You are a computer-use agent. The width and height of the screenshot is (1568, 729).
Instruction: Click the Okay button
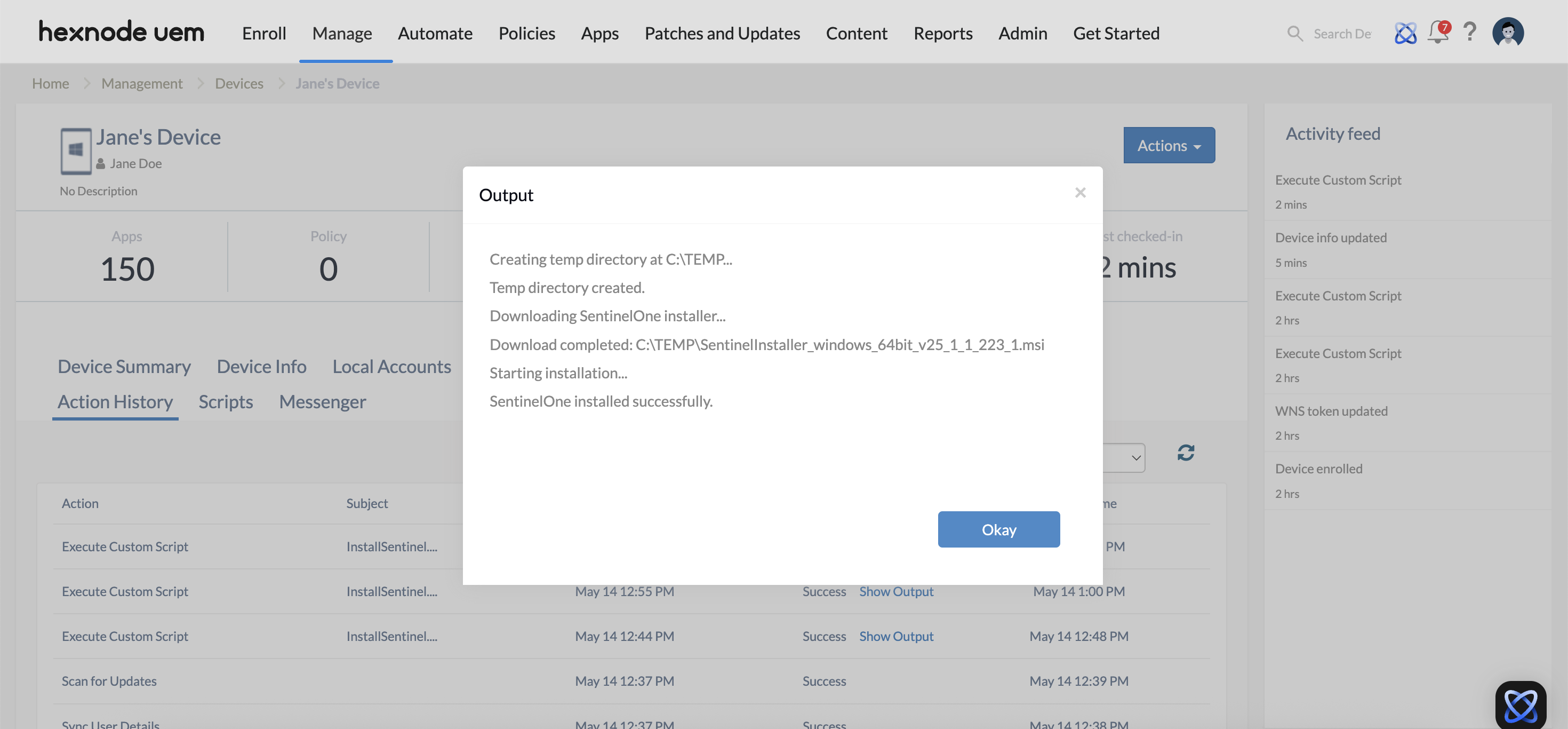(998, 529)
